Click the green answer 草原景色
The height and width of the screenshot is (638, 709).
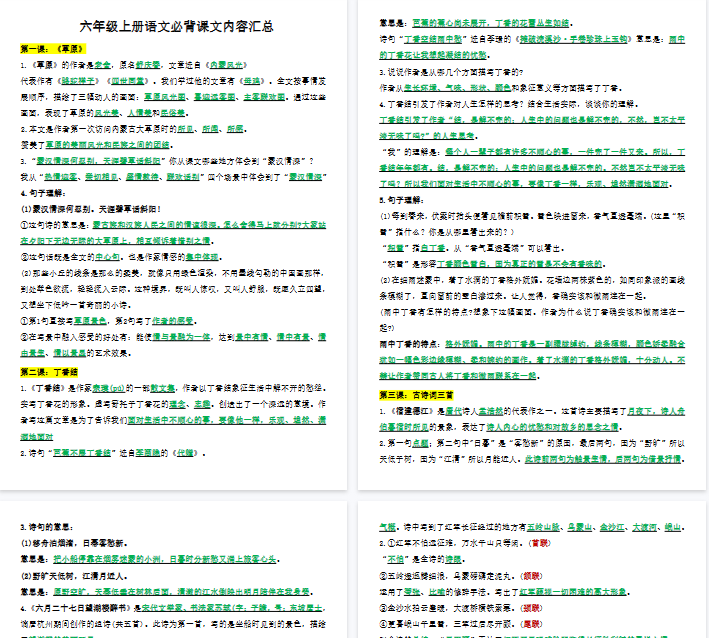[x=90, y=321]
